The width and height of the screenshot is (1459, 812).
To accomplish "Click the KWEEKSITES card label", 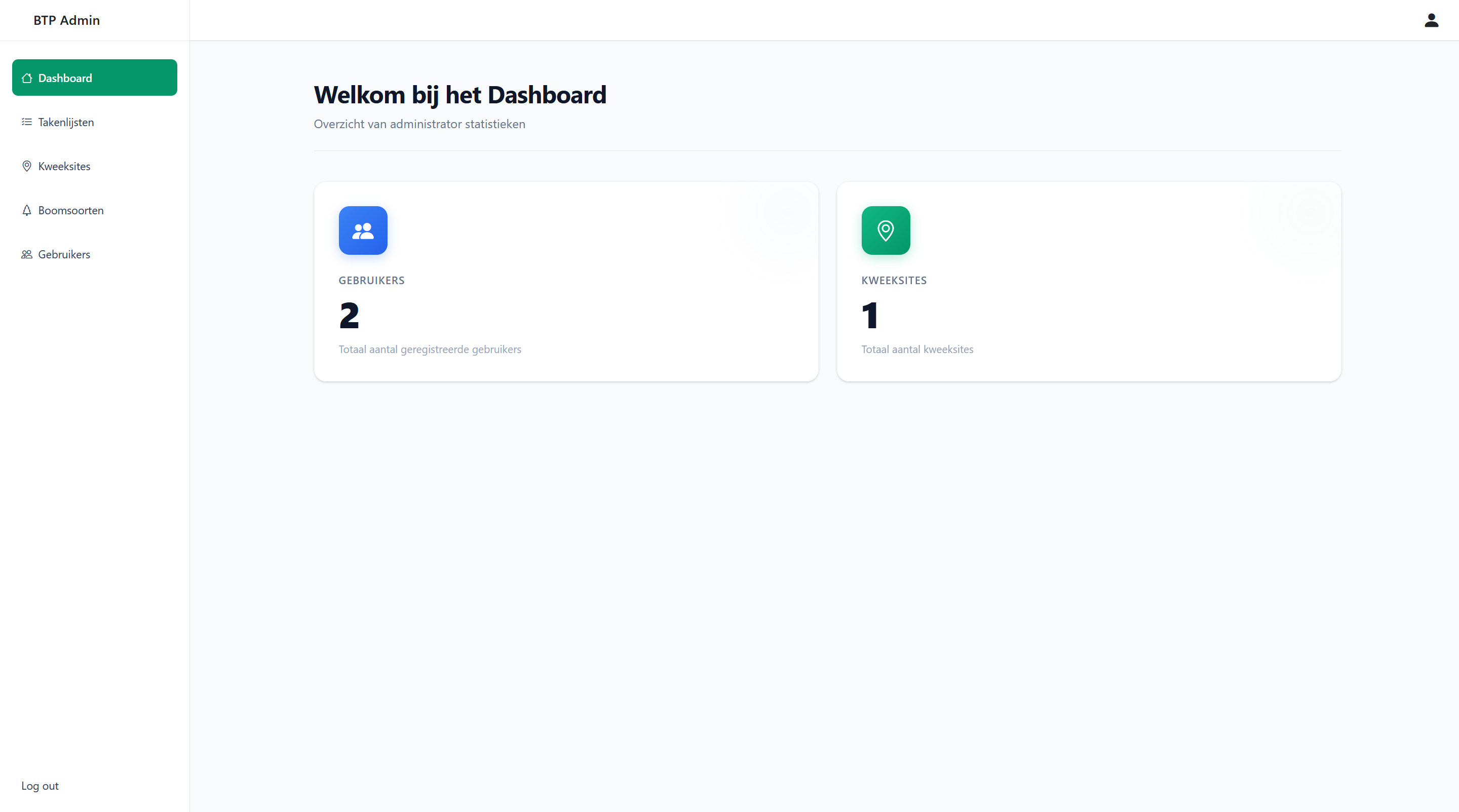I will coord(894,280).
